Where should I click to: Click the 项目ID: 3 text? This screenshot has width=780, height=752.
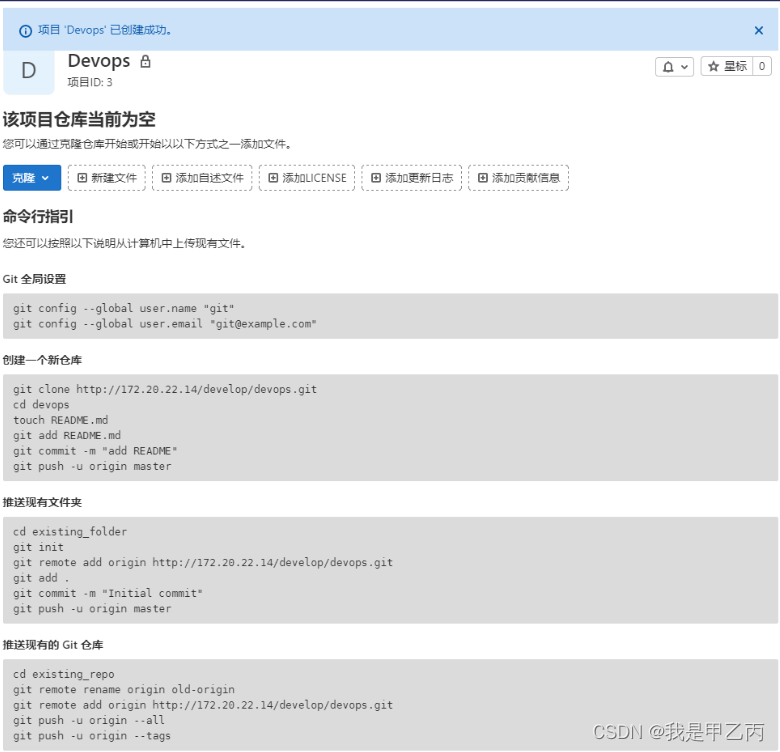tap(90, 82)
